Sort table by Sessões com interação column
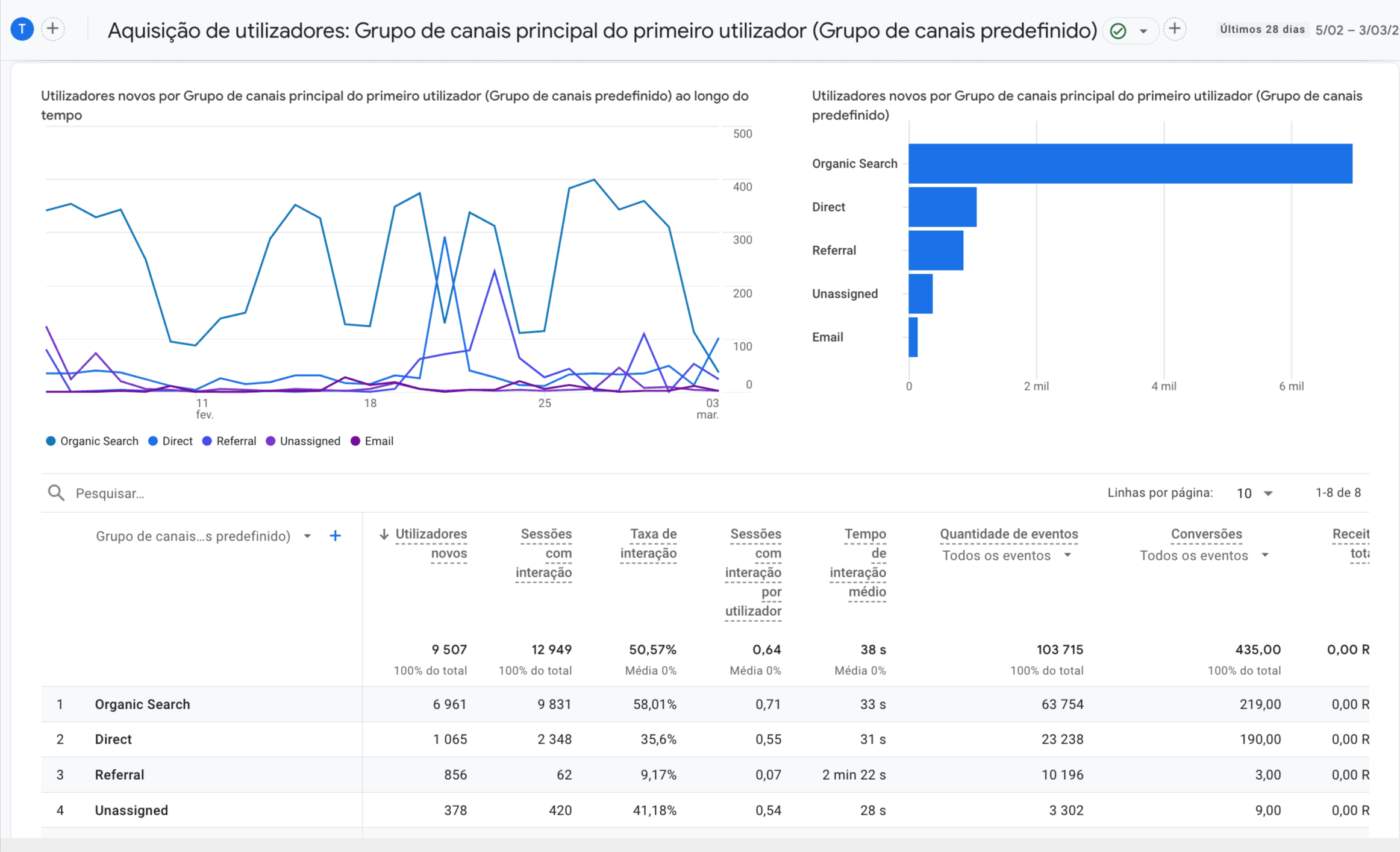The width and height of the screenshot is (1400, 852). point(545,553)
